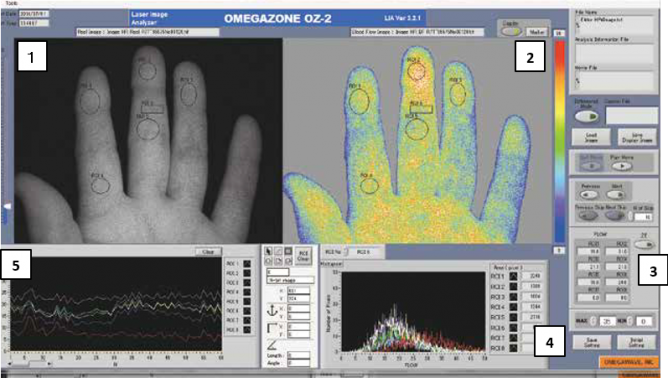Viewport: 668px width, 378px height.
Task: Click ROI 5 swatch in time-graph legend
Action: (247, 301)
